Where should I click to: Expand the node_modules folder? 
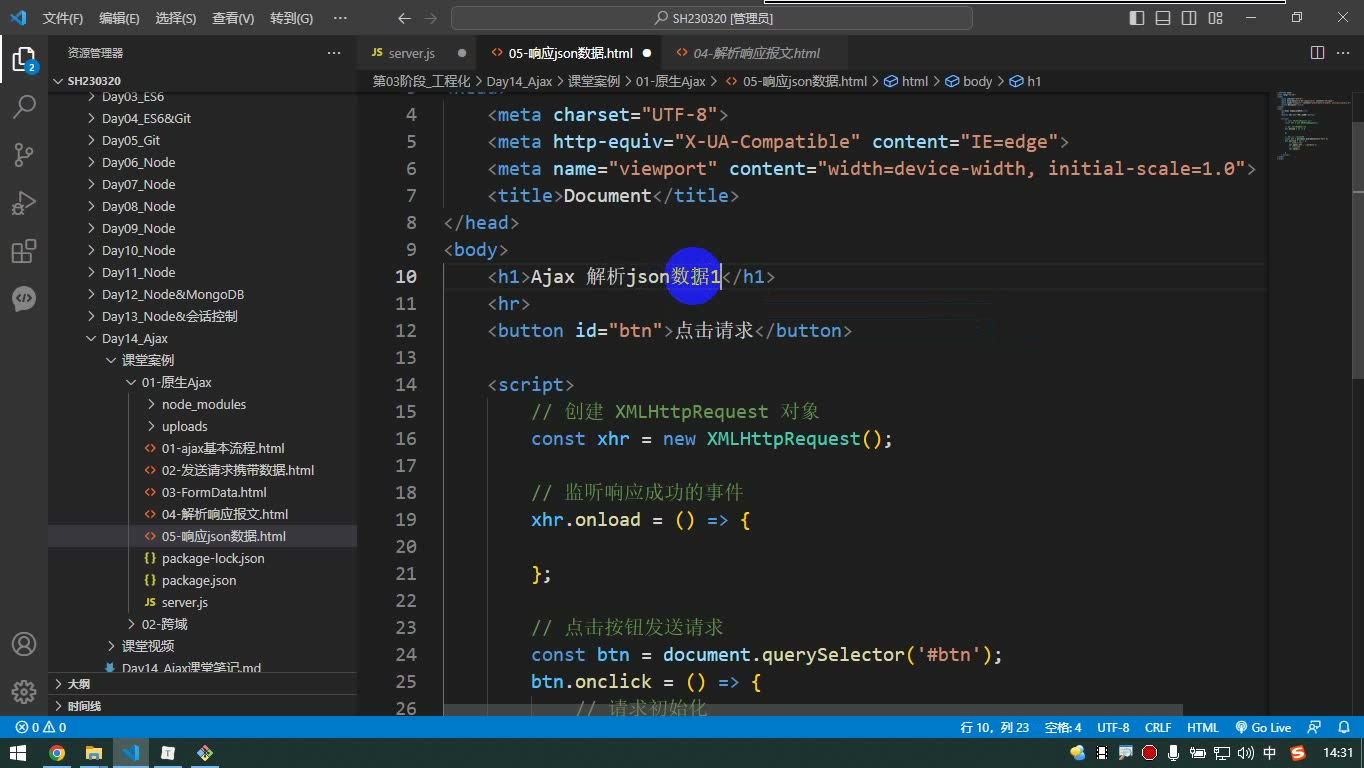(x=202, y=404)
